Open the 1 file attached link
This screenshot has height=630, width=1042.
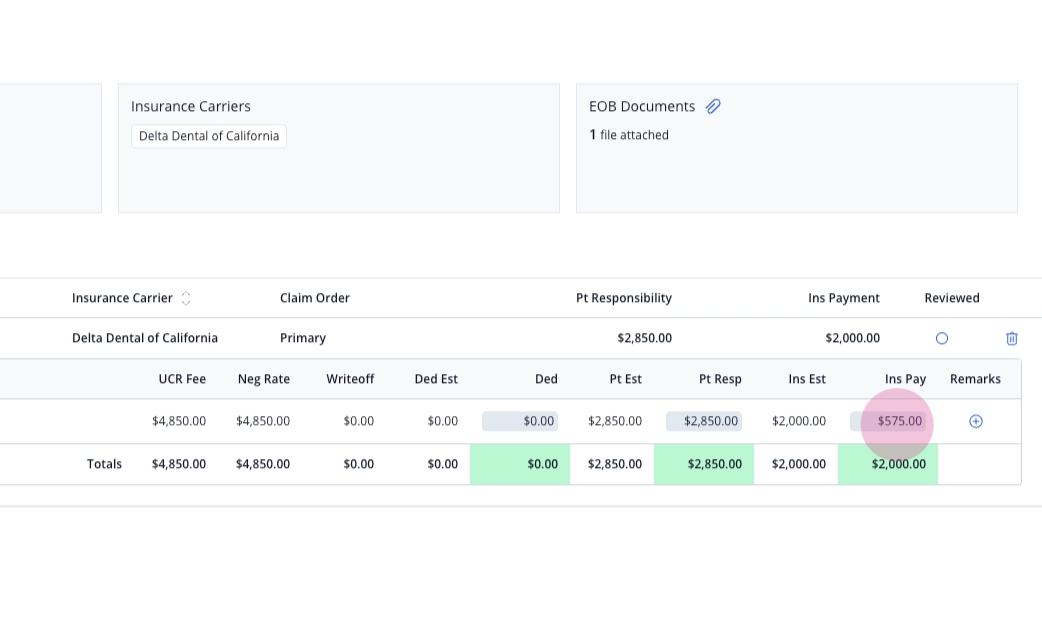pyautogui.click(x=629, y=135)
